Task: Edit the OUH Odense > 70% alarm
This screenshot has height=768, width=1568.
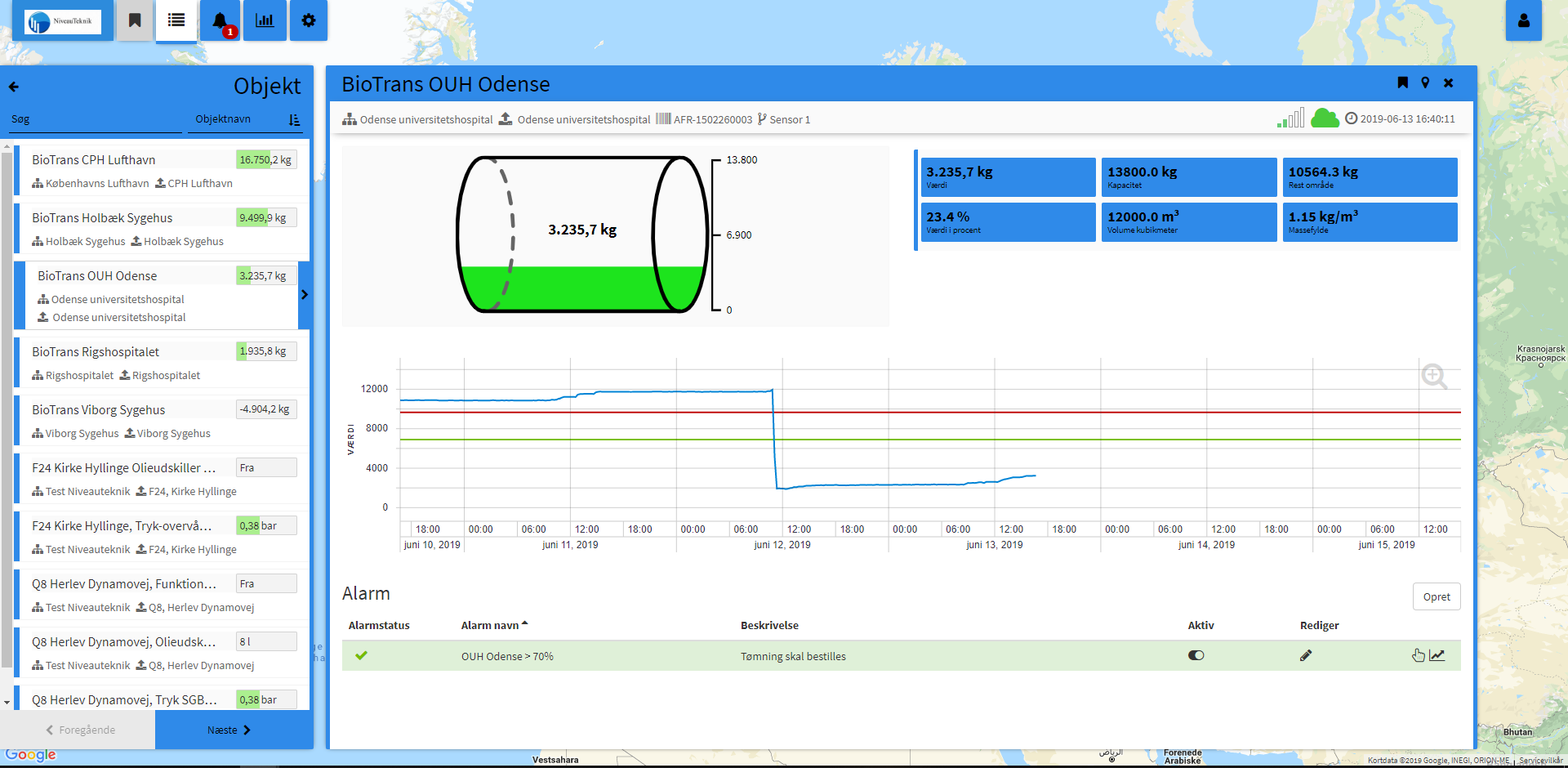Action: coord(1306,655)
